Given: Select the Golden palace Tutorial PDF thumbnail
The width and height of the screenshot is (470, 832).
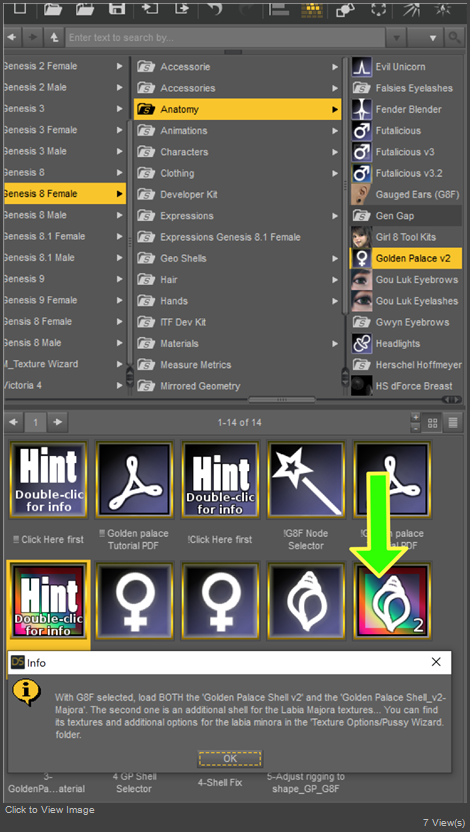Looking at the screenshot, I should pos(135,480).
